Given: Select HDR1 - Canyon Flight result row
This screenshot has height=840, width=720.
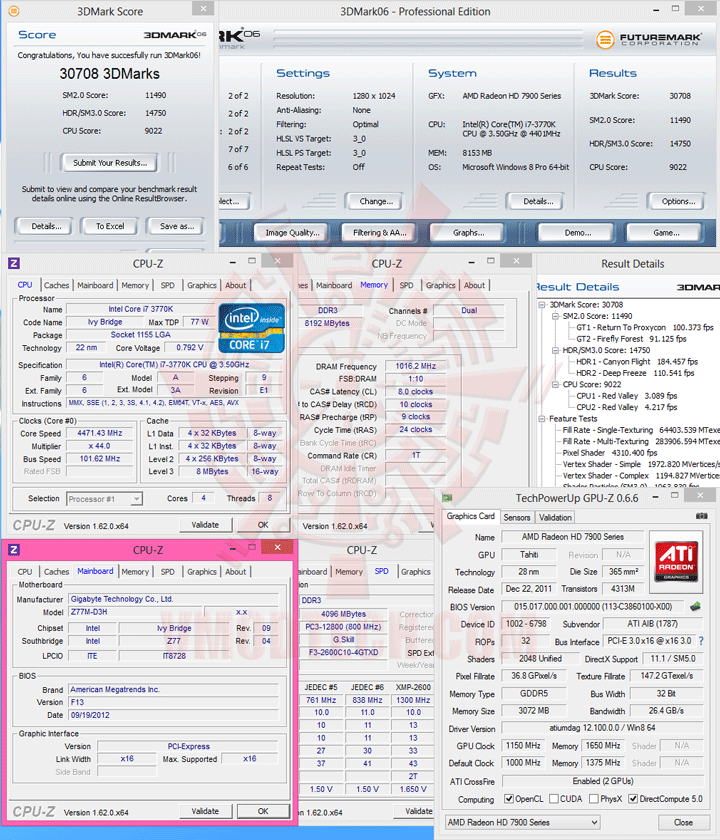Looking at the screenshot, I should [x=637, y=362].
